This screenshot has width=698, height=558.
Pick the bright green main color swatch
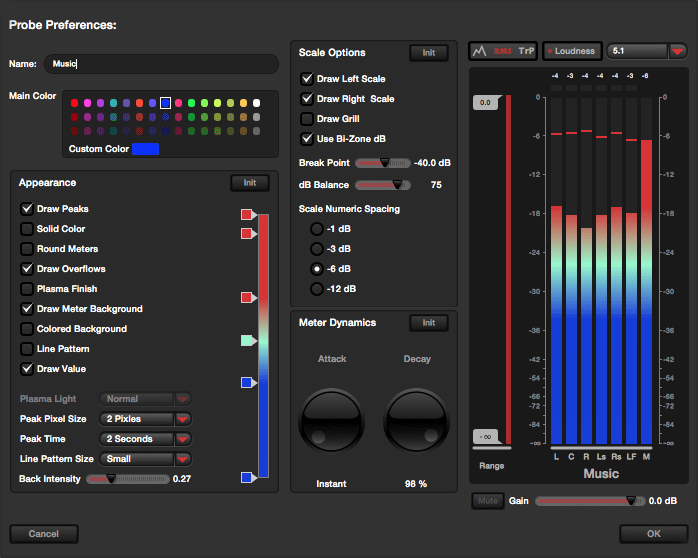(191, 103)
